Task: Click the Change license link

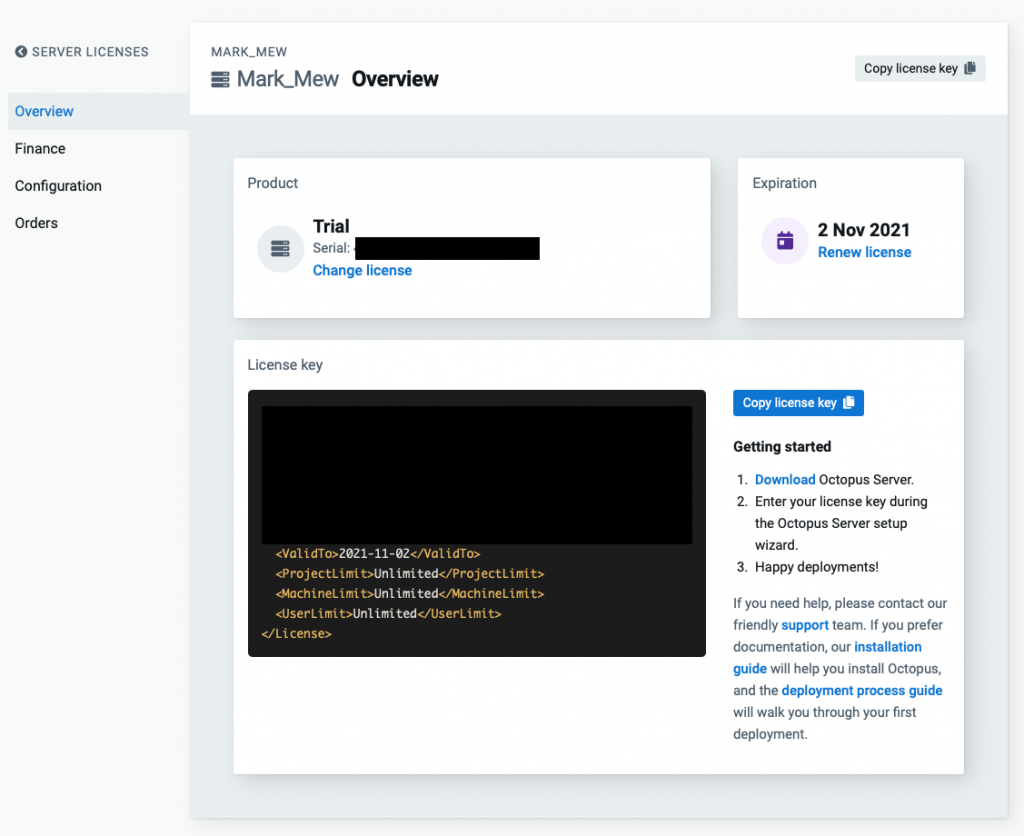Action: 362,270
